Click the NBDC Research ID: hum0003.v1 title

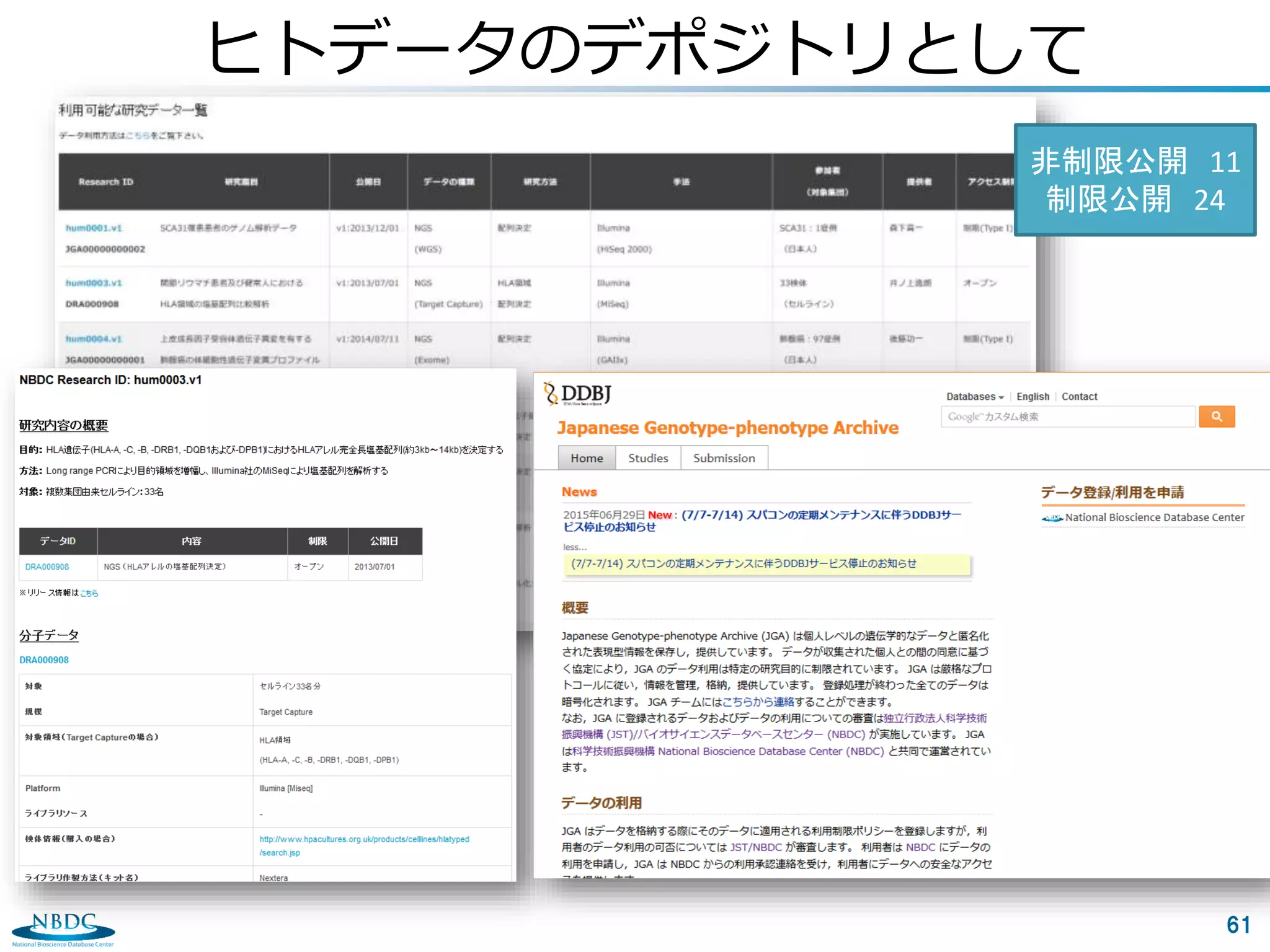pos(110,380)
